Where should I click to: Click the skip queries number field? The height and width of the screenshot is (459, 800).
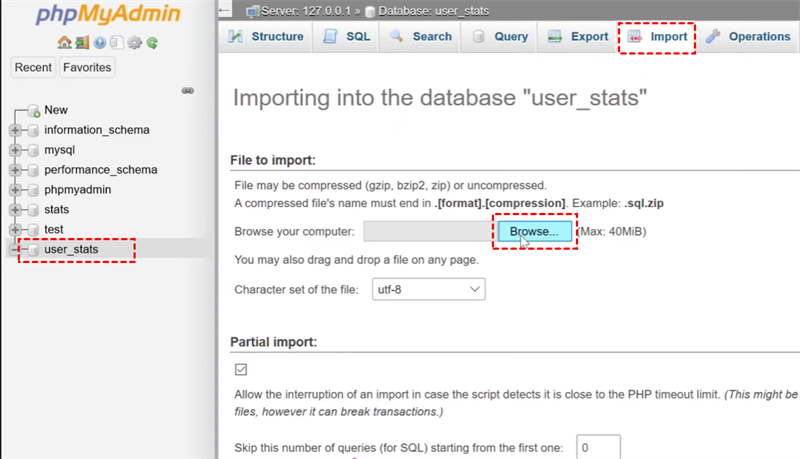tap(598, 447)
